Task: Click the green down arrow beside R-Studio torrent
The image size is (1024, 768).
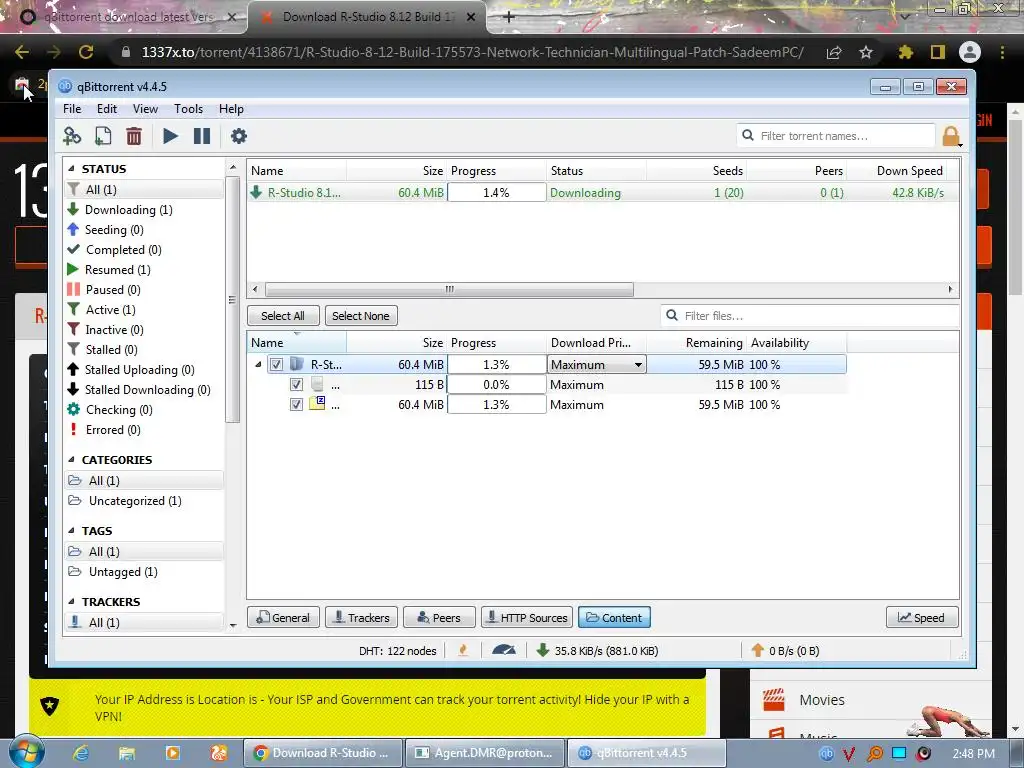Action: pos(256,192)
